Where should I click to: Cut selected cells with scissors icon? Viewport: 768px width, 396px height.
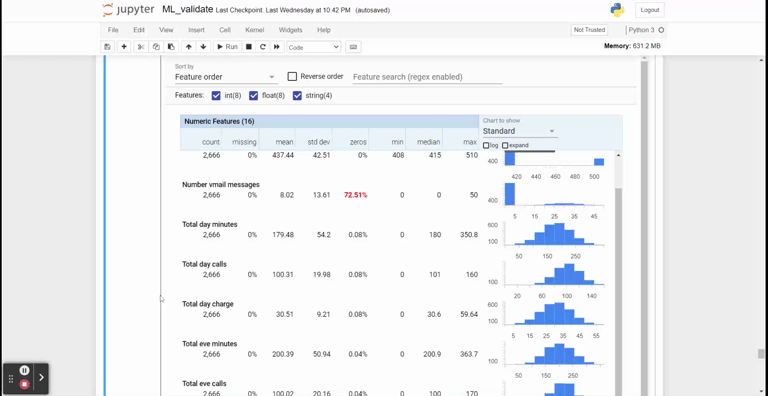[141, 47]
